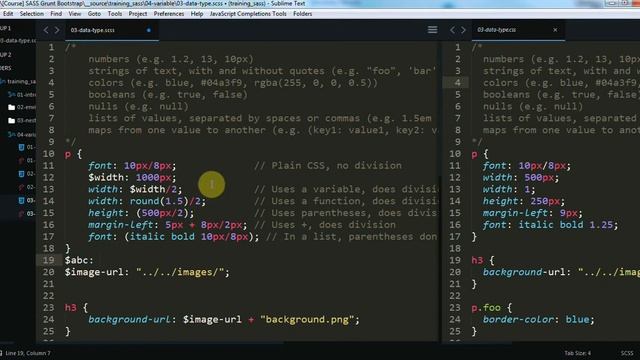Open the 02- Sass file icon in sidebar

[x=21, y=187]
